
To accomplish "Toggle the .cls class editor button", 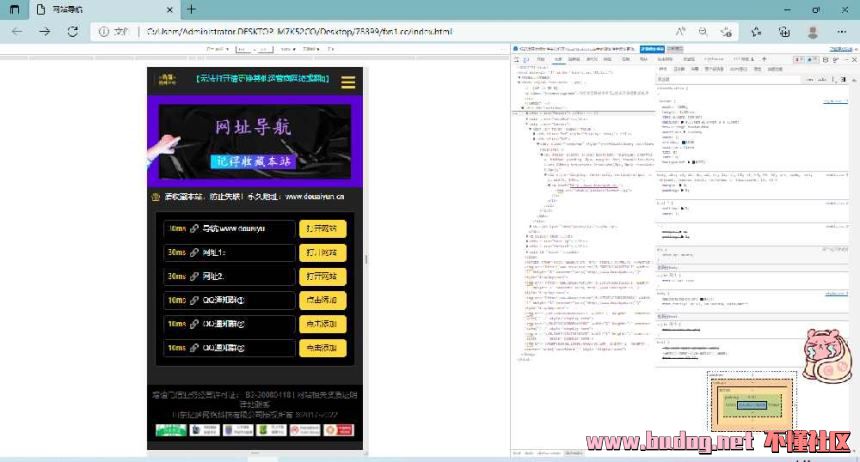I will tap(824, 80).
